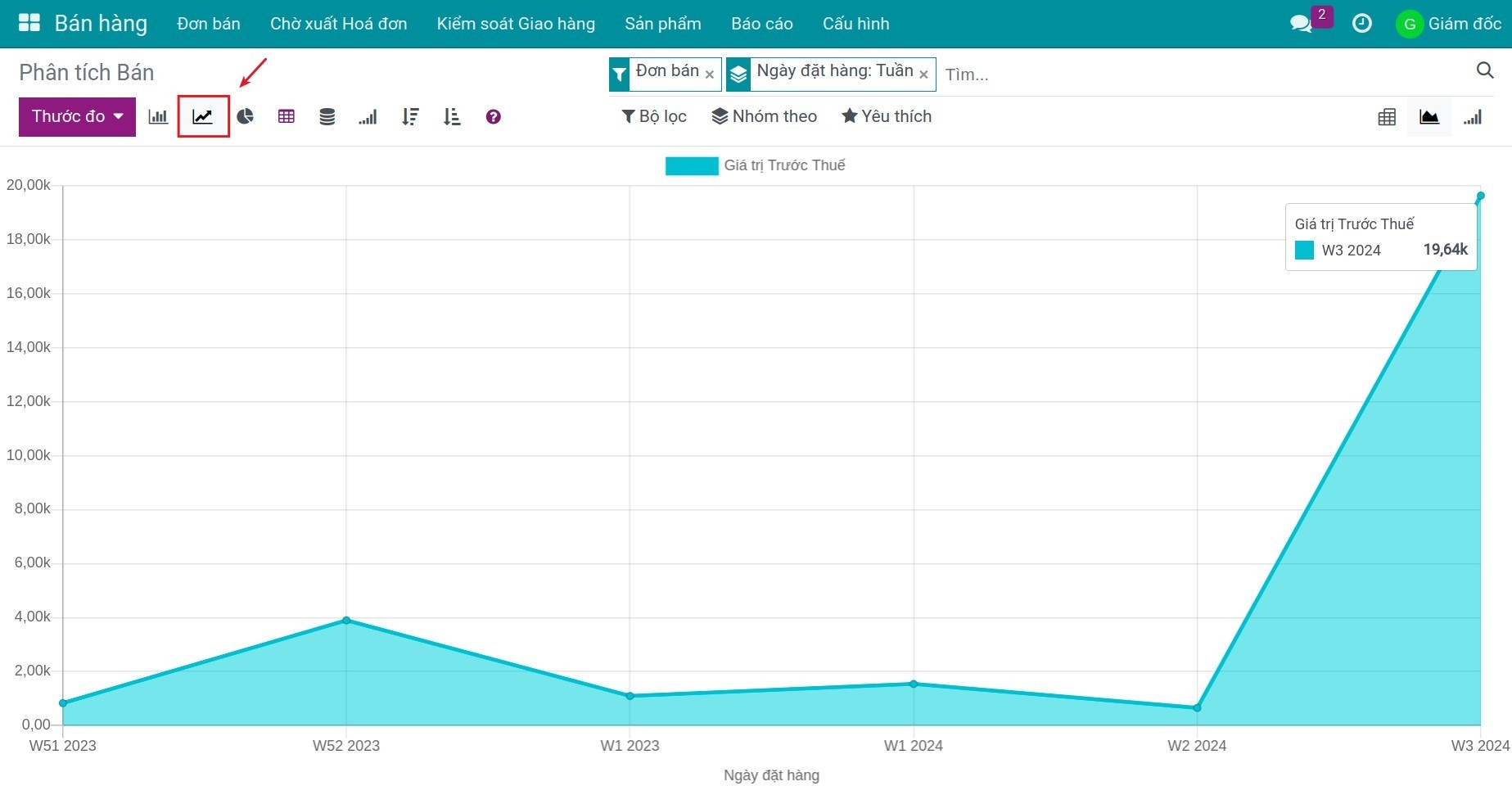Click the purple table icon beside pie chart
The image size is (1512, 786).
point(286,117)
